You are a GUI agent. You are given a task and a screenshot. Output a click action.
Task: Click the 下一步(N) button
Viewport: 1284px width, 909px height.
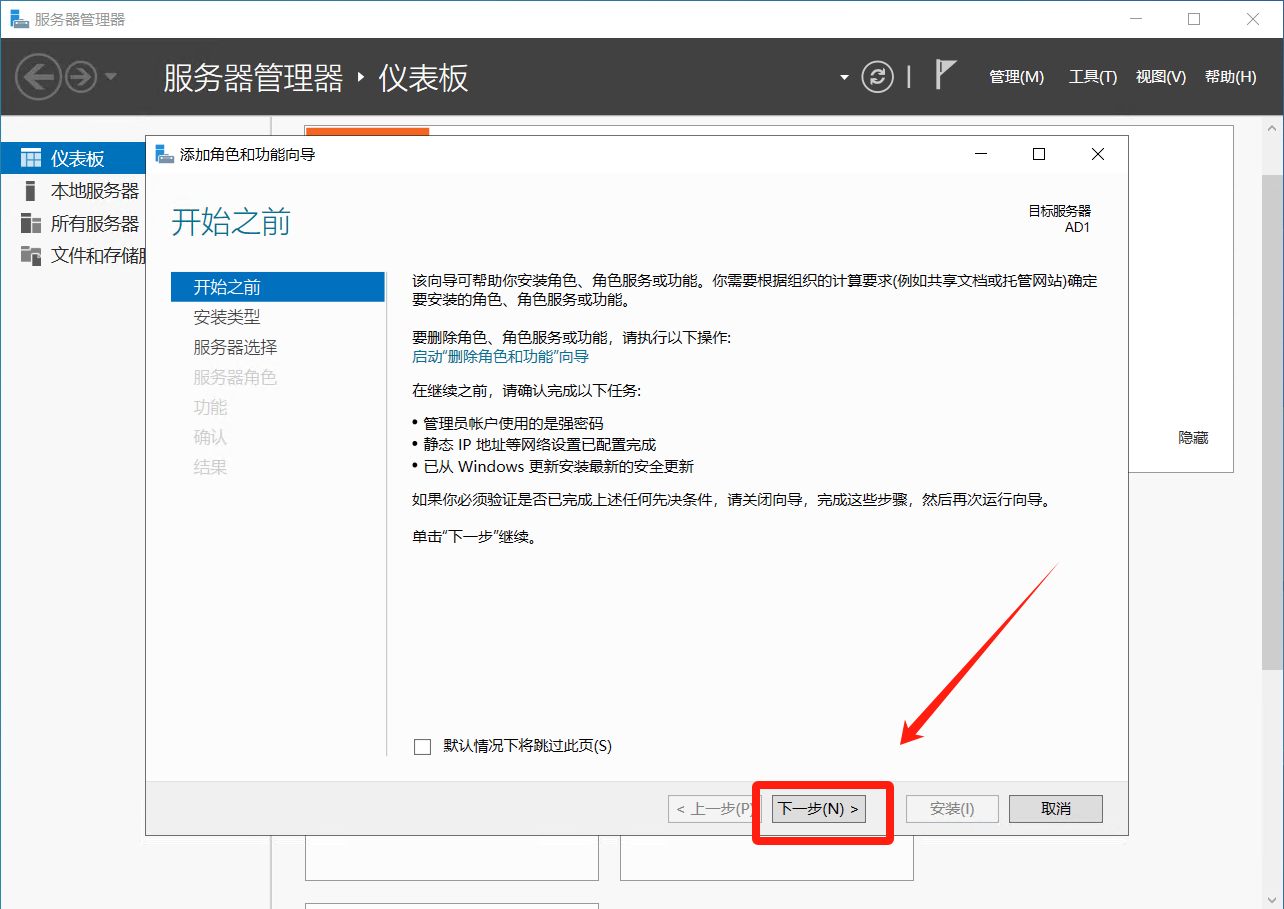[818, 809]
